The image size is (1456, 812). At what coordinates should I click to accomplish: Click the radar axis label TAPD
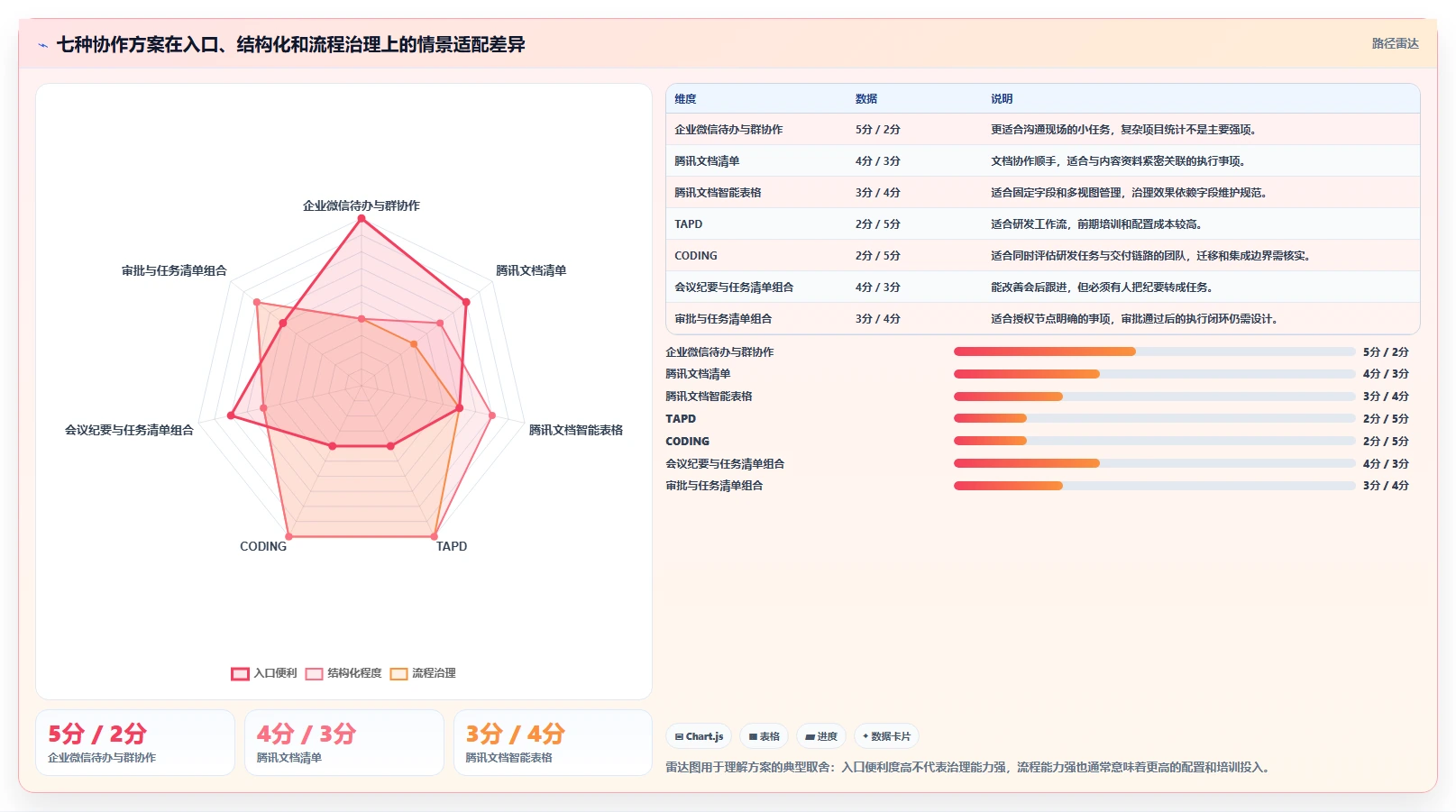452,546
